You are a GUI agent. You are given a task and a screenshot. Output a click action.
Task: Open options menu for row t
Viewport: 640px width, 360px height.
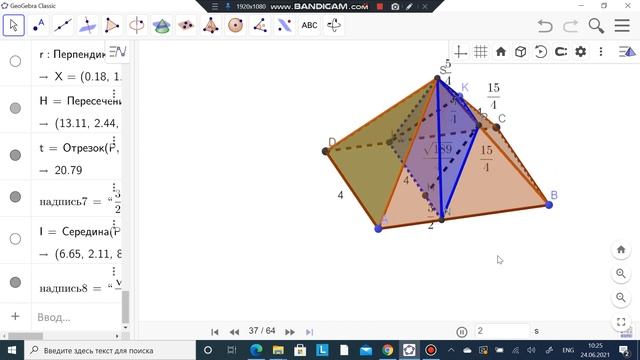coord(114,140)
